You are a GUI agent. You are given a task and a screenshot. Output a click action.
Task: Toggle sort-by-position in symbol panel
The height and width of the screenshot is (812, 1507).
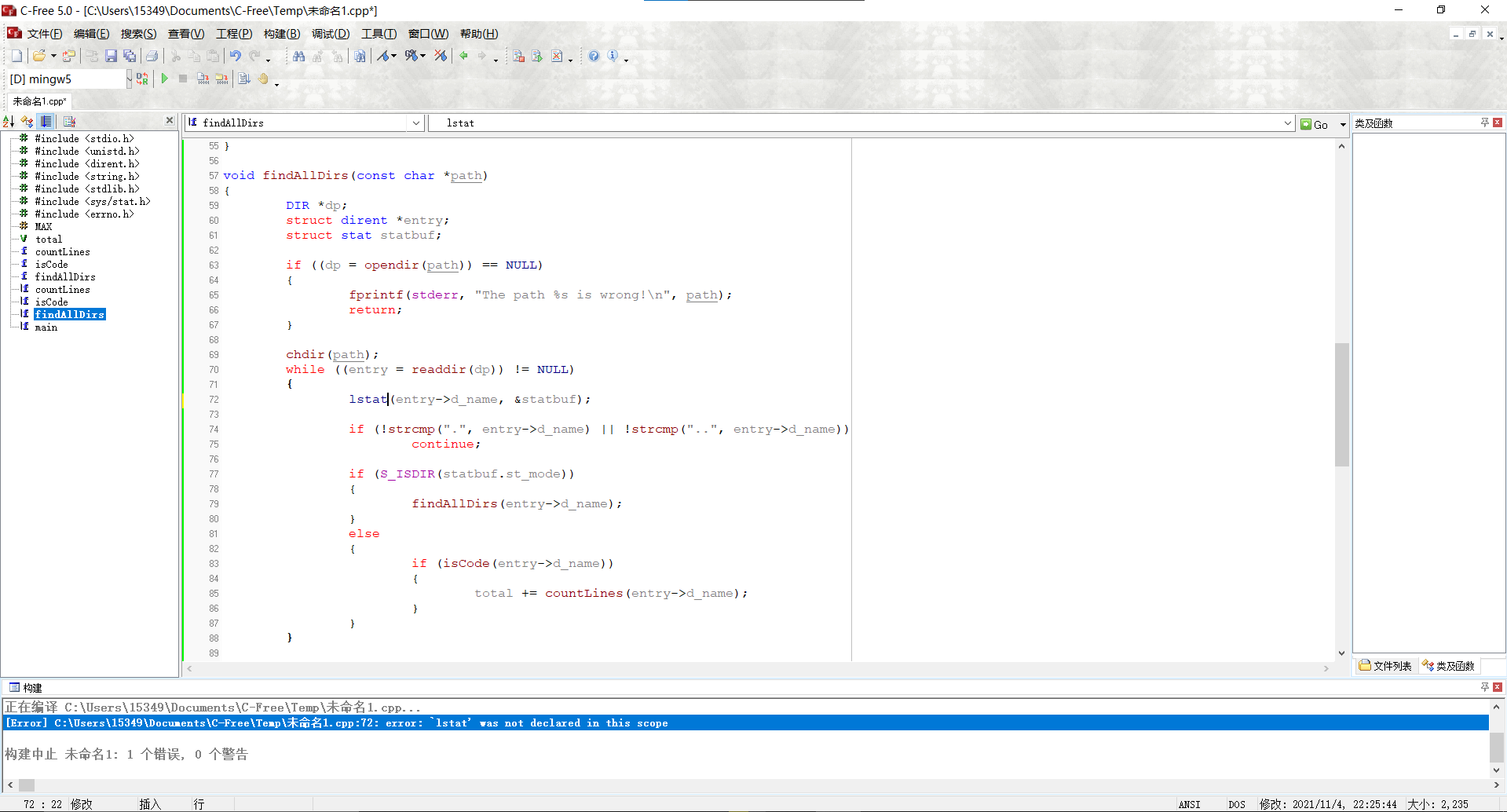click(x=46, y=121)
